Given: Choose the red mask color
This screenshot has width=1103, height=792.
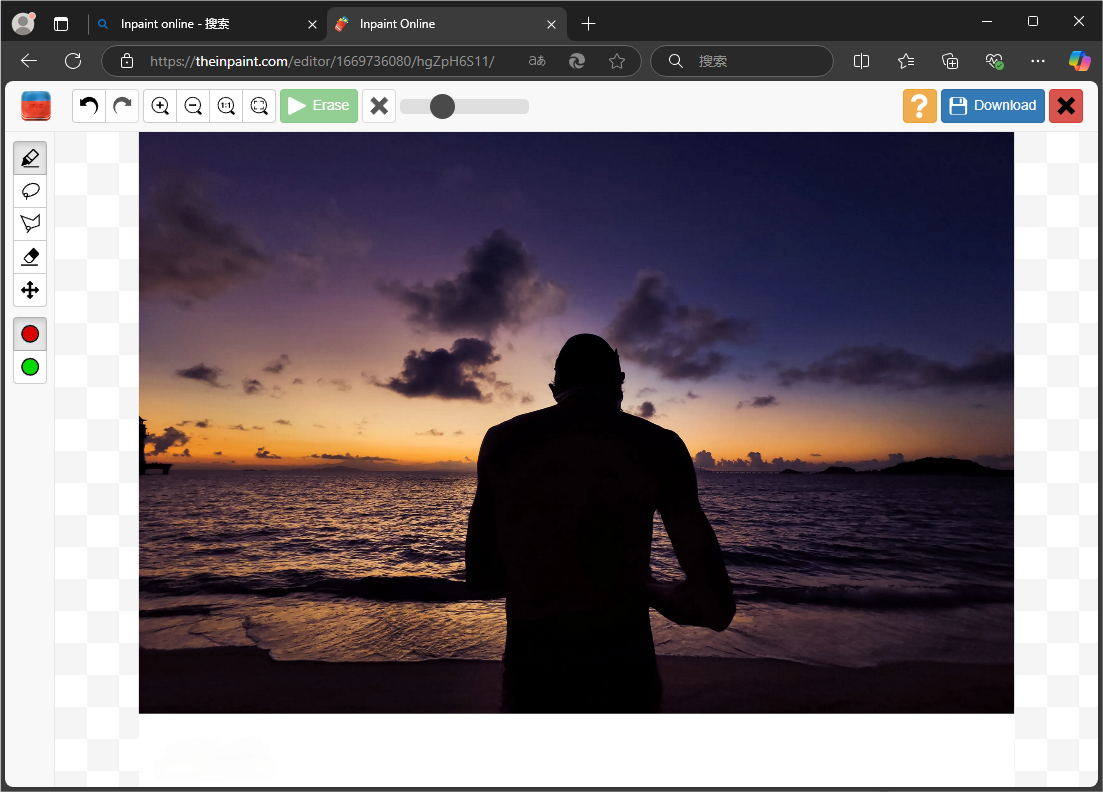Looking at the screenshot, I should coord(30,334).
